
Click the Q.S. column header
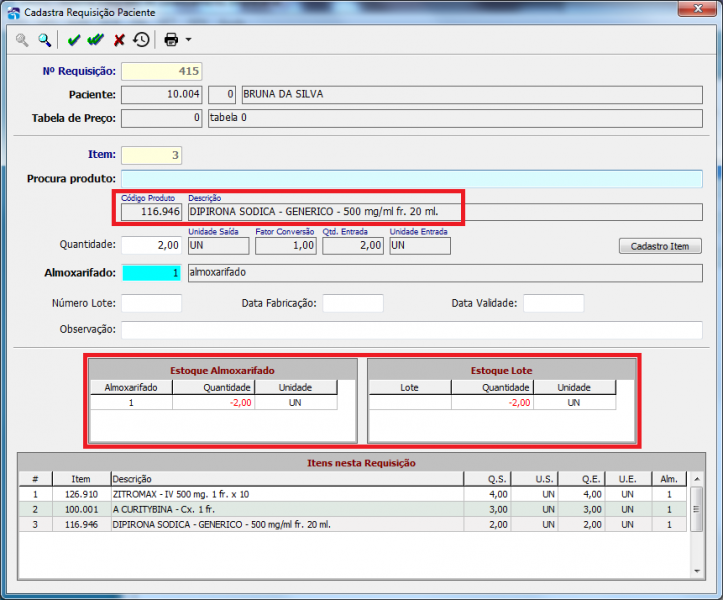click(x=487, y=479)
